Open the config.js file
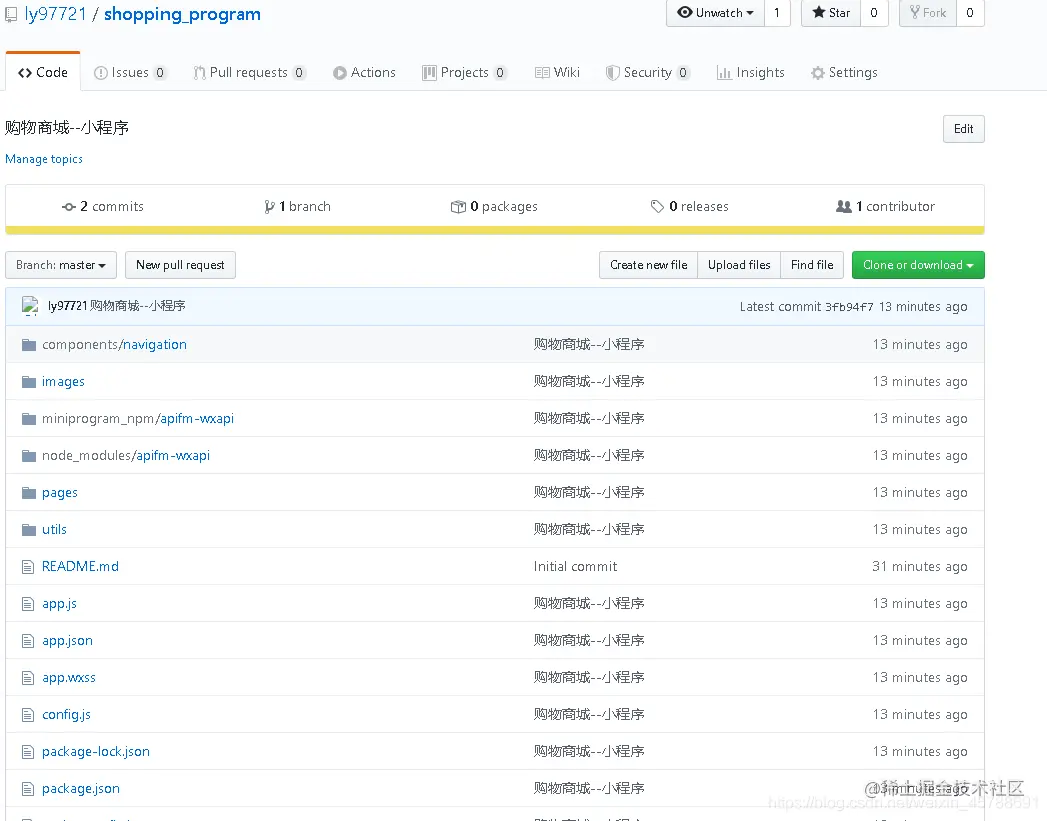 [x=66, y=714]
